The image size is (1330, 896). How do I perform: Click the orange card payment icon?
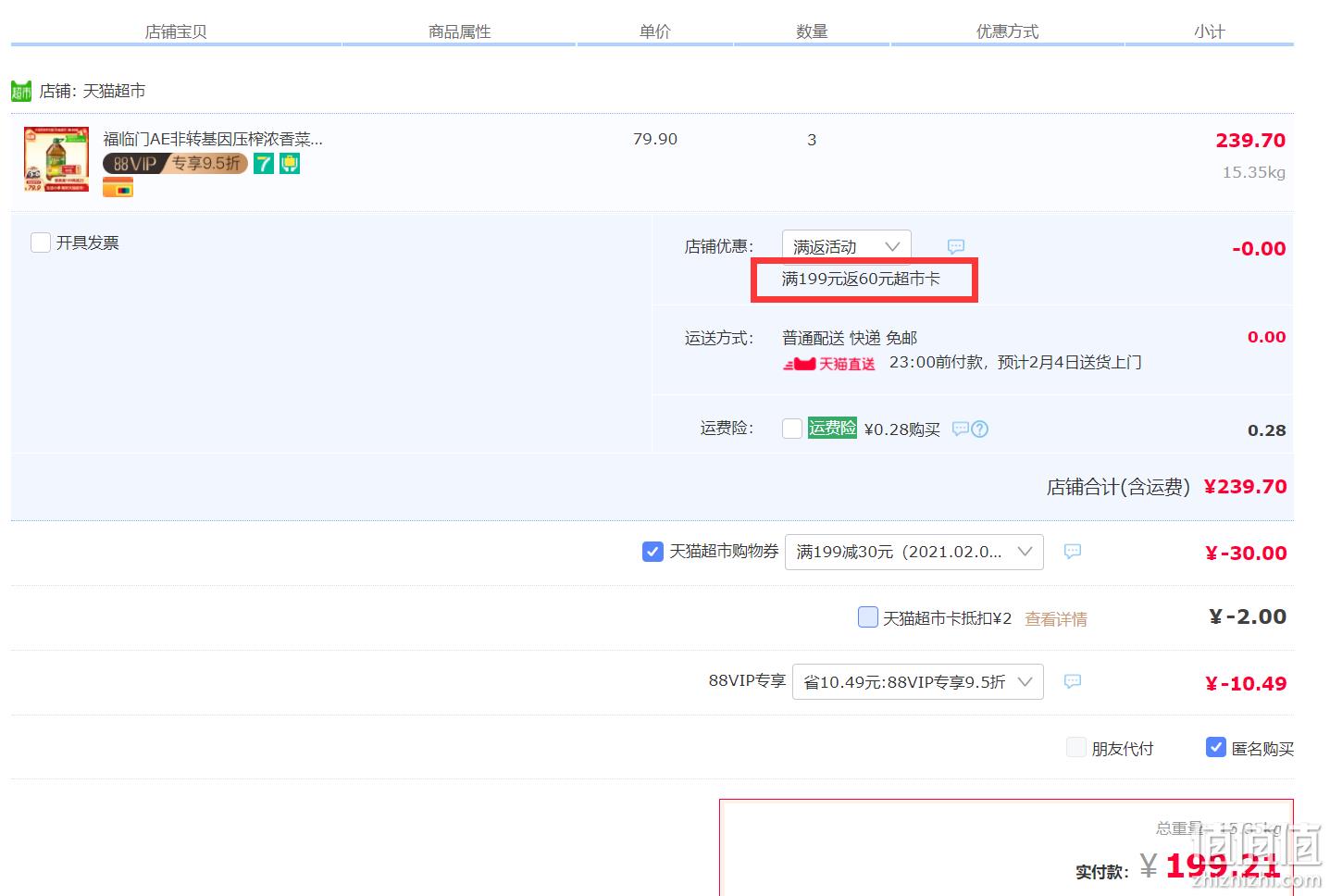(118, 188)
